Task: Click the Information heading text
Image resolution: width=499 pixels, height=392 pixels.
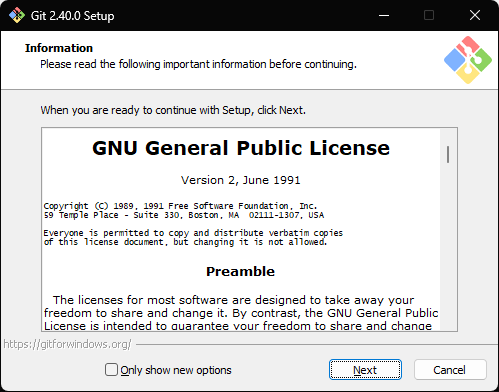Action: coord(59,48)
